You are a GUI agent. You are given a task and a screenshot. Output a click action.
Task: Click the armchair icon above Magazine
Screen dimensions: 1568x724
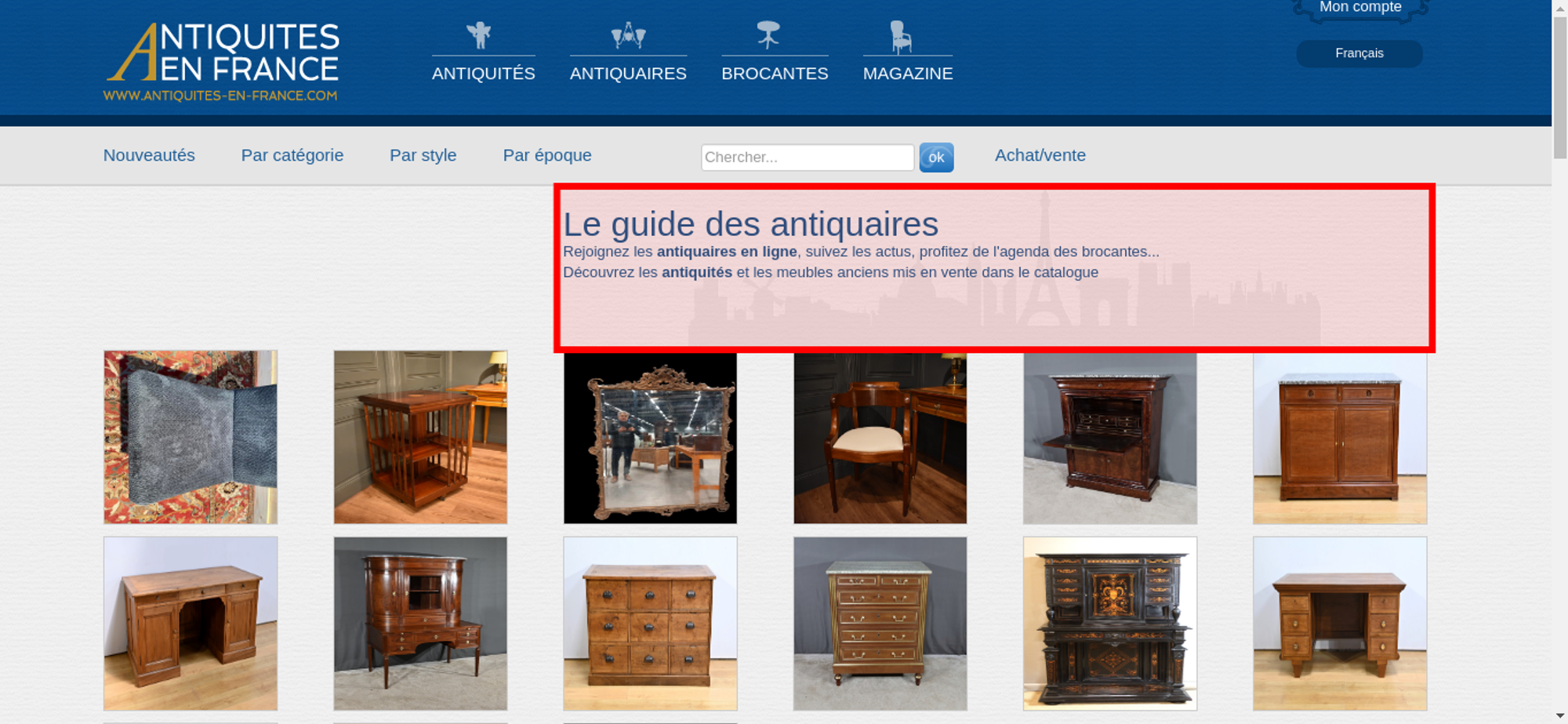point(901,36)
